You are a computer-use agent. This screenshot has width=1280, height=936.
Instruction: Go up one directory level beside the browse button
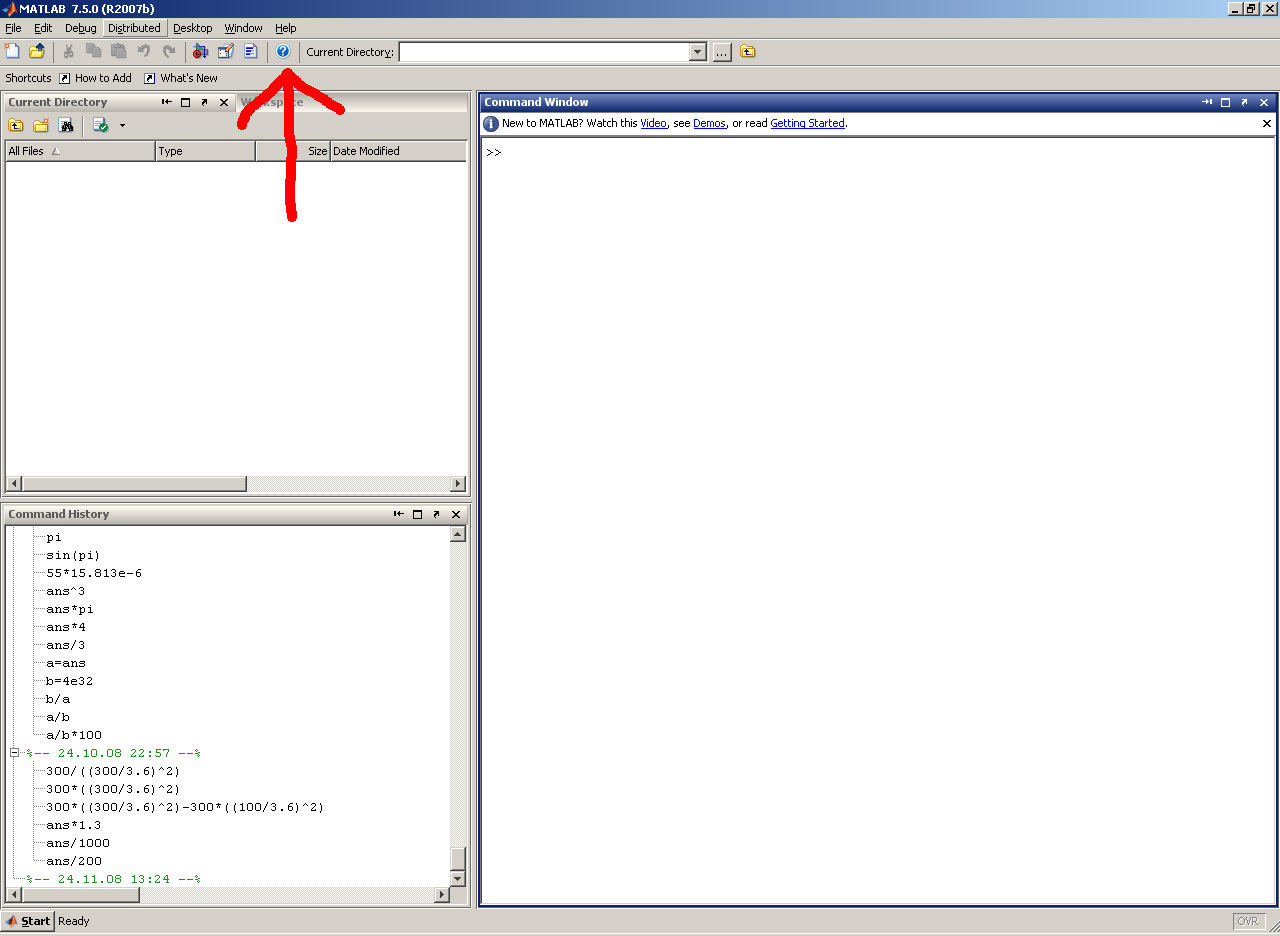(748, 52)
